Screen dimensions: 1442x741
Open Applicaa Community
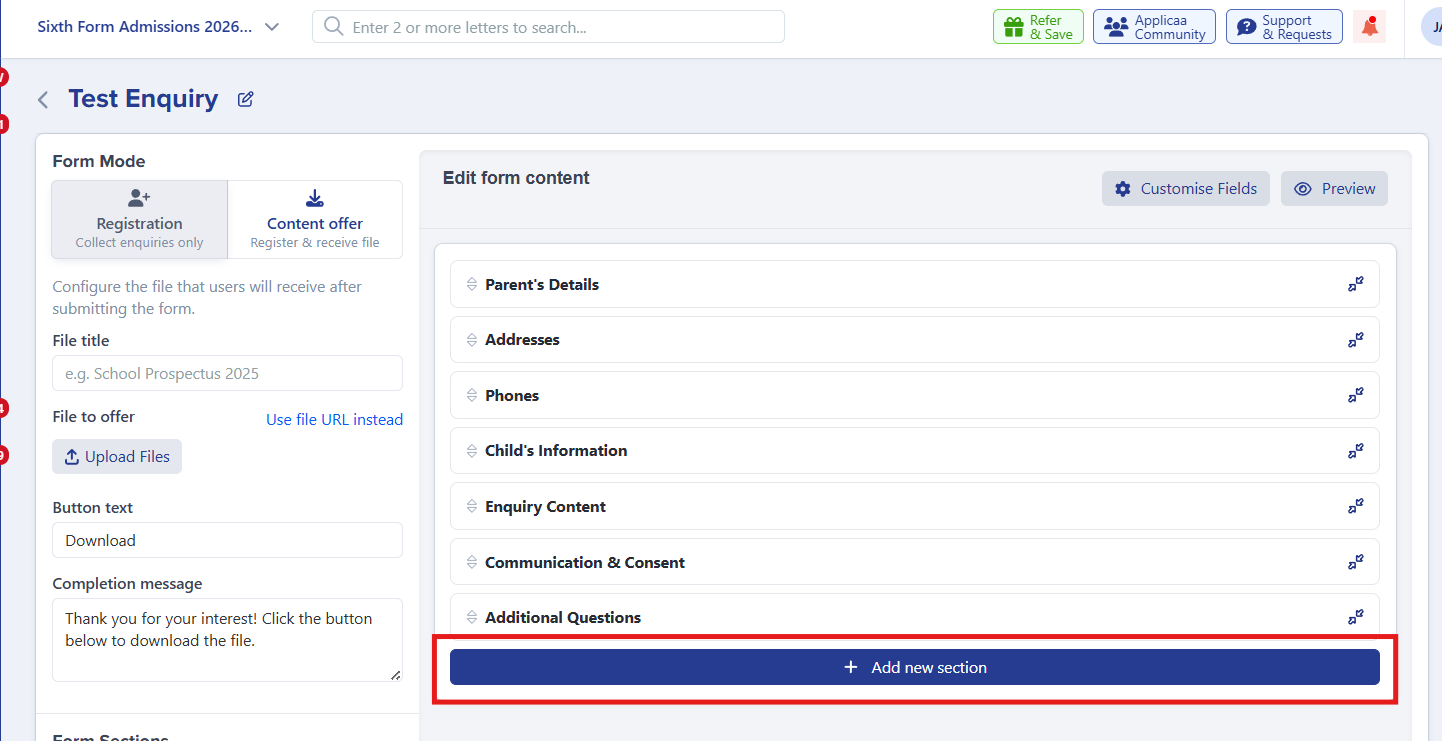(1154, 27)
